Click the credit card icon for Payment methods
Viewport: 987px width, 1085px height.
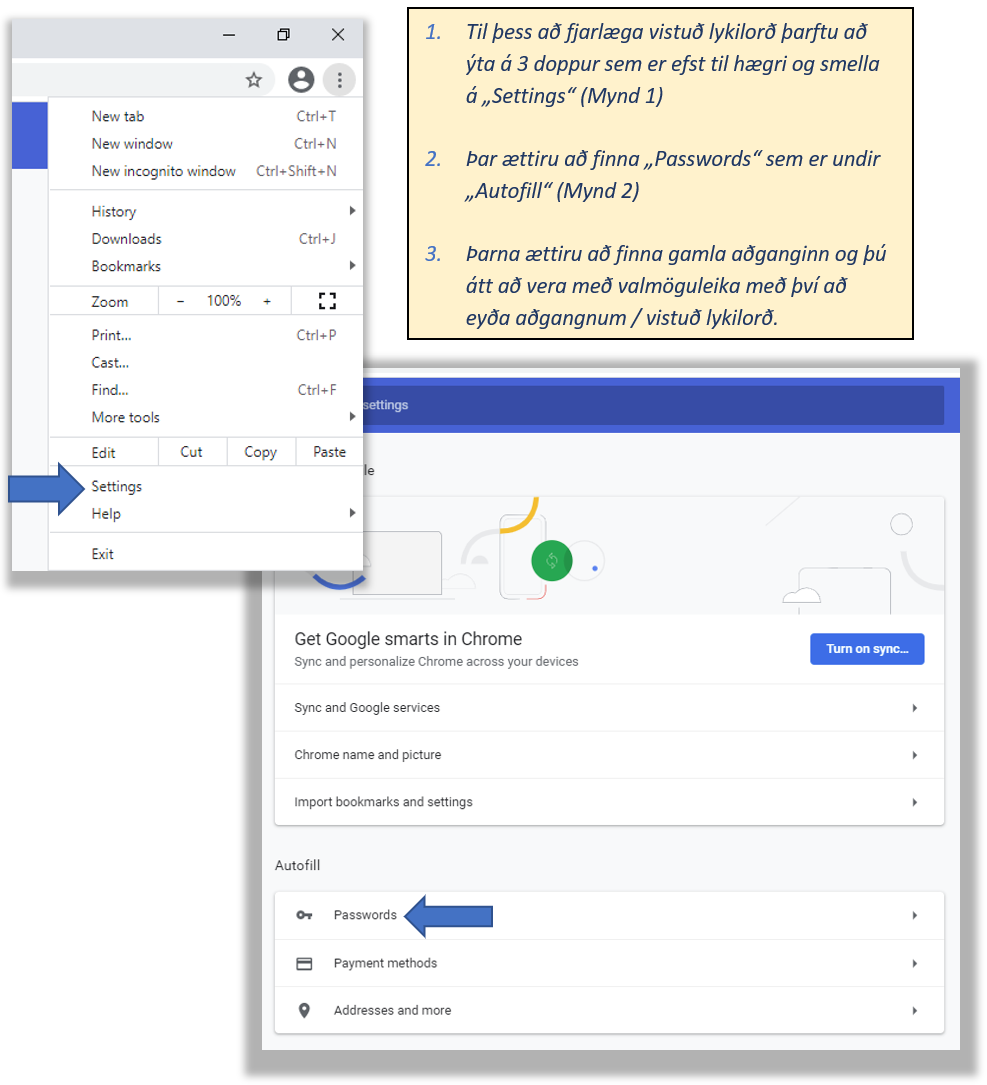click(x=304, y=963)
